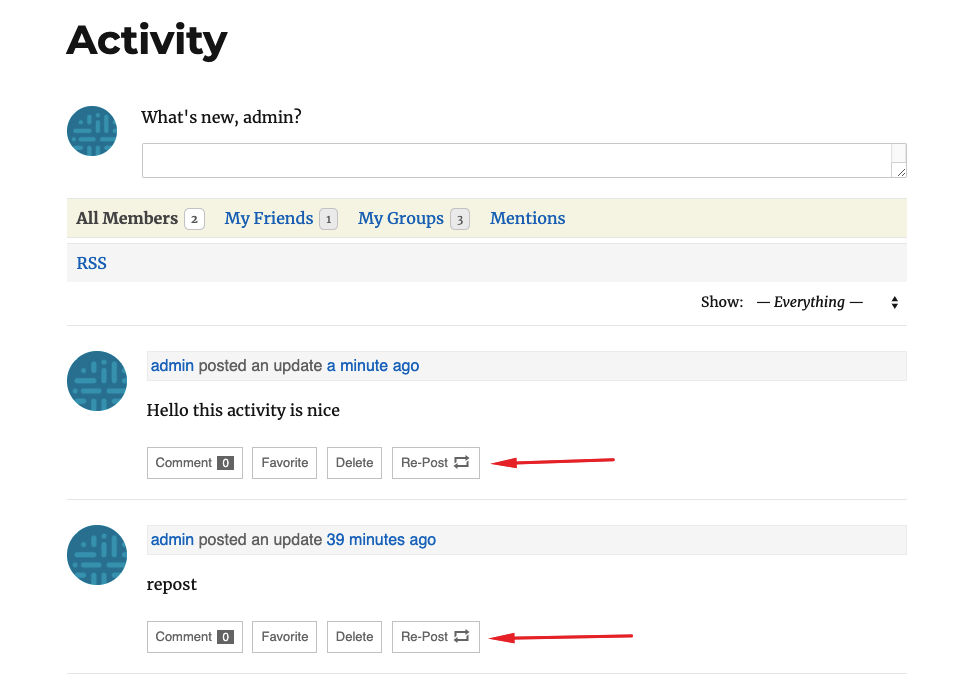The image size is (962, 684).
Task: Favorite the 'Hello this activity is nice' post
Action: [x=285, y=463]
